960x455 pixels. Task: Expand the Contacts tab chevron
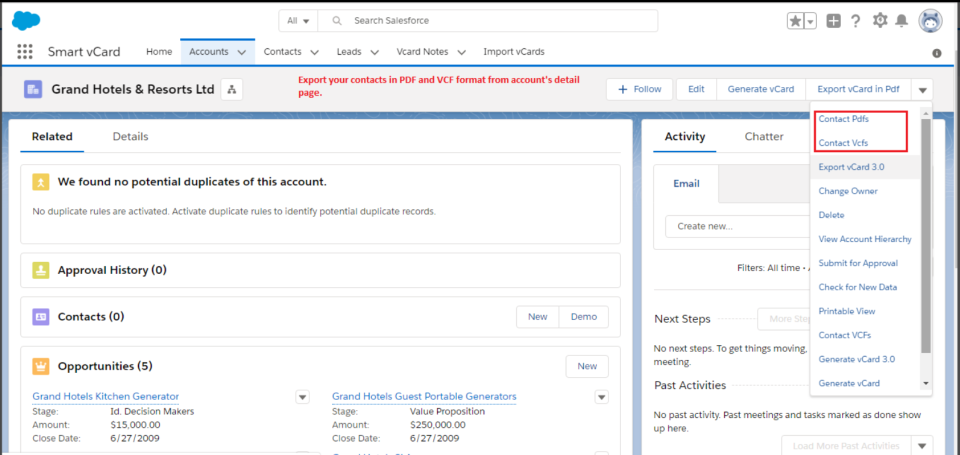tap(315, 53)
